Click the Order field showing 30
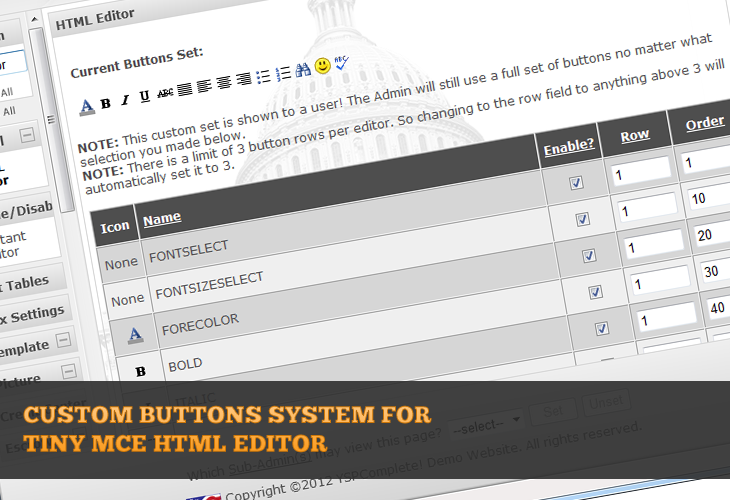 pyautogui.click(x=716, y=269)
